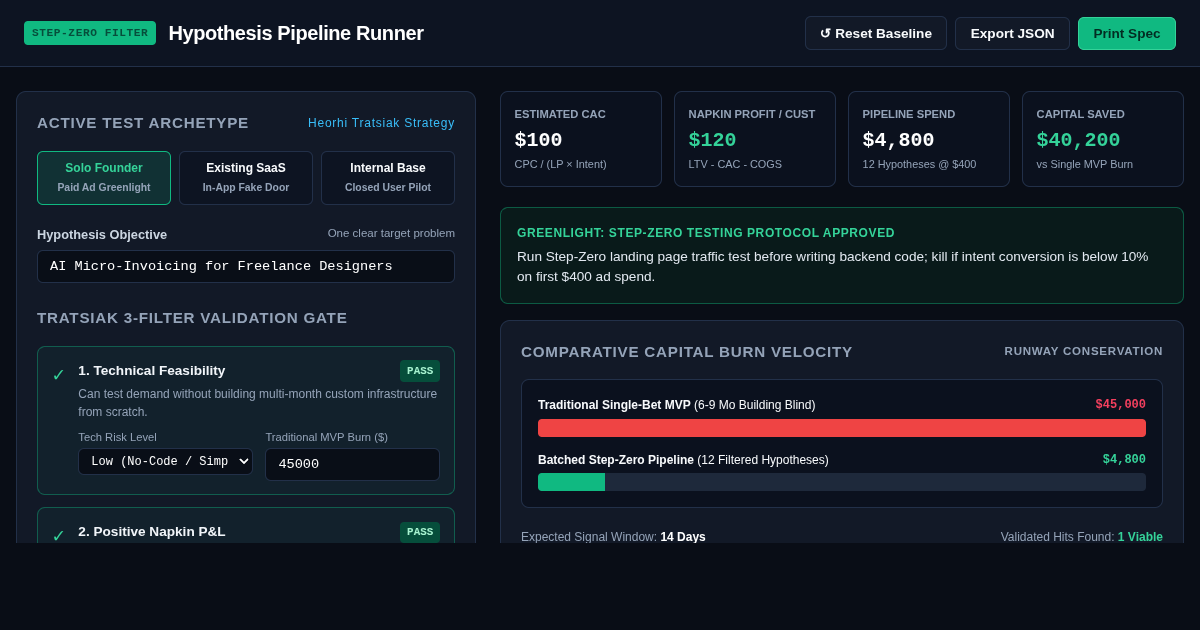Choose the Internal Base archetype
The image size is (1200, 630).
tap(388, 178)
